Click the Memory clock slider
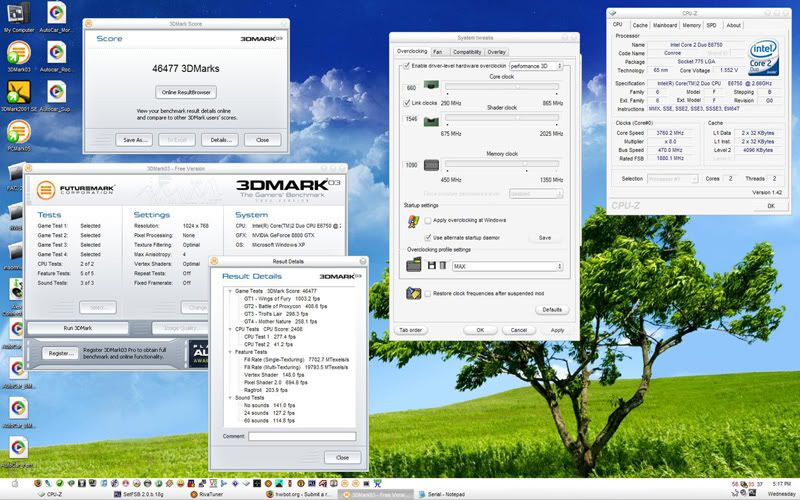Screen dimensions: 800x500 click(500, 165)
